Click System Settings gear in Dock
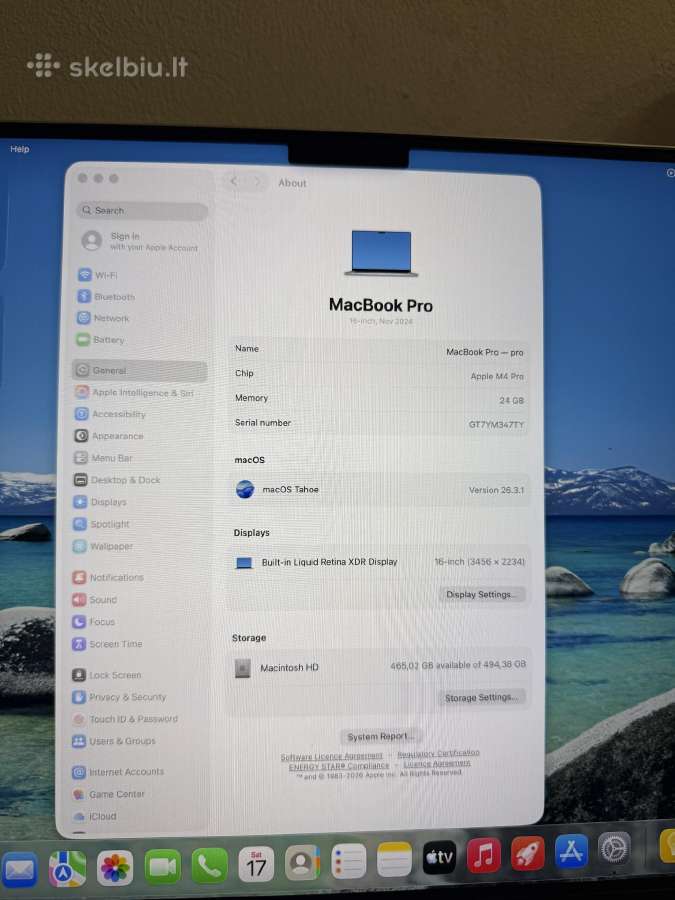This screenshot has height=900, width=675. click(614, 848)
